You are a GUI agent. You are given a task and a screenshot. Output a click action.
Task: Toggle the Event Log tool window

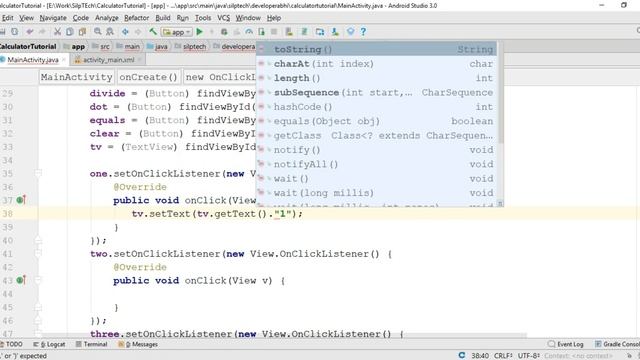566,344
